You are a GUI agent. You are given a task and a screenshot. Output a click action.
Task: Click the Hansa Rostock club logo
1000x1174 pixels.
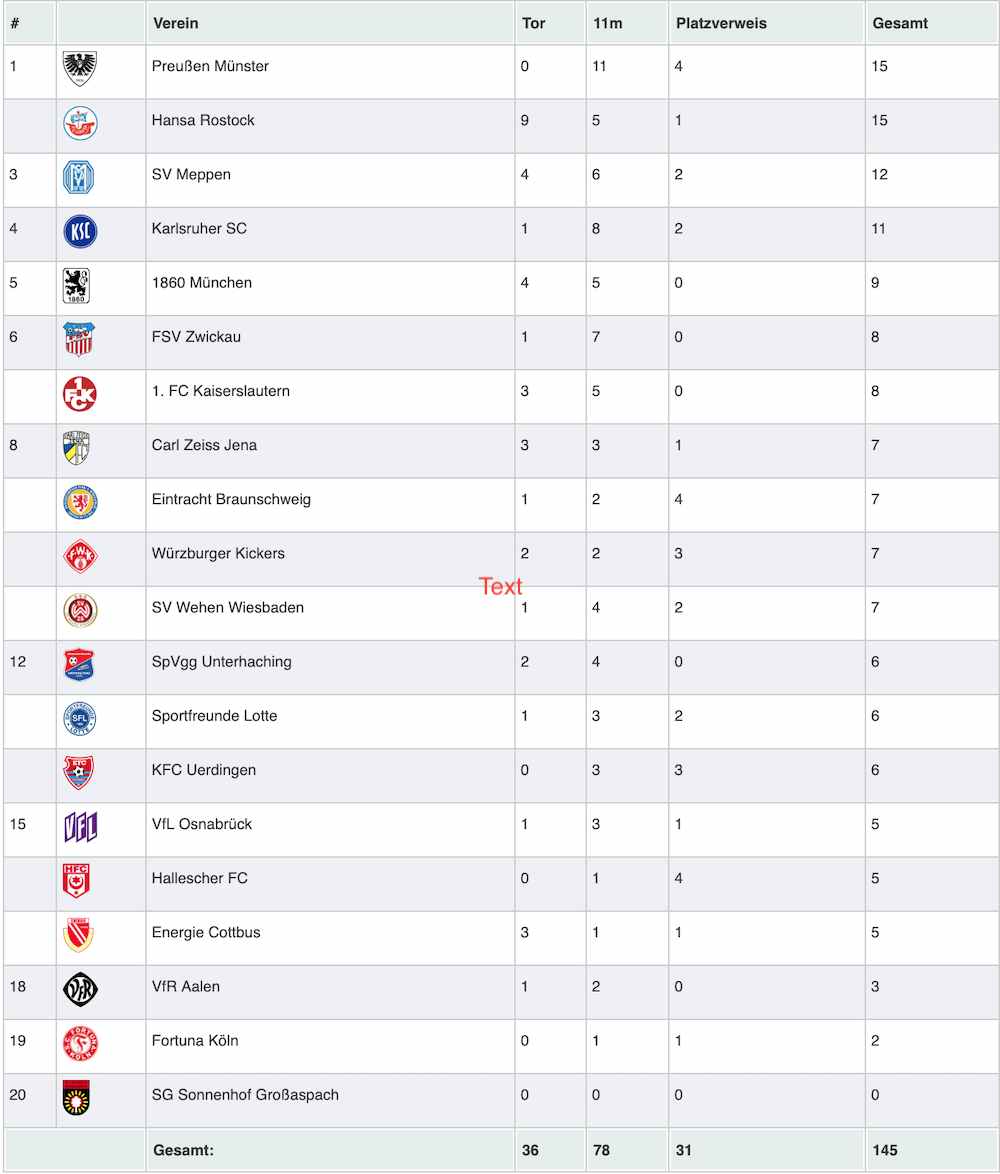(x=80, y=124)
